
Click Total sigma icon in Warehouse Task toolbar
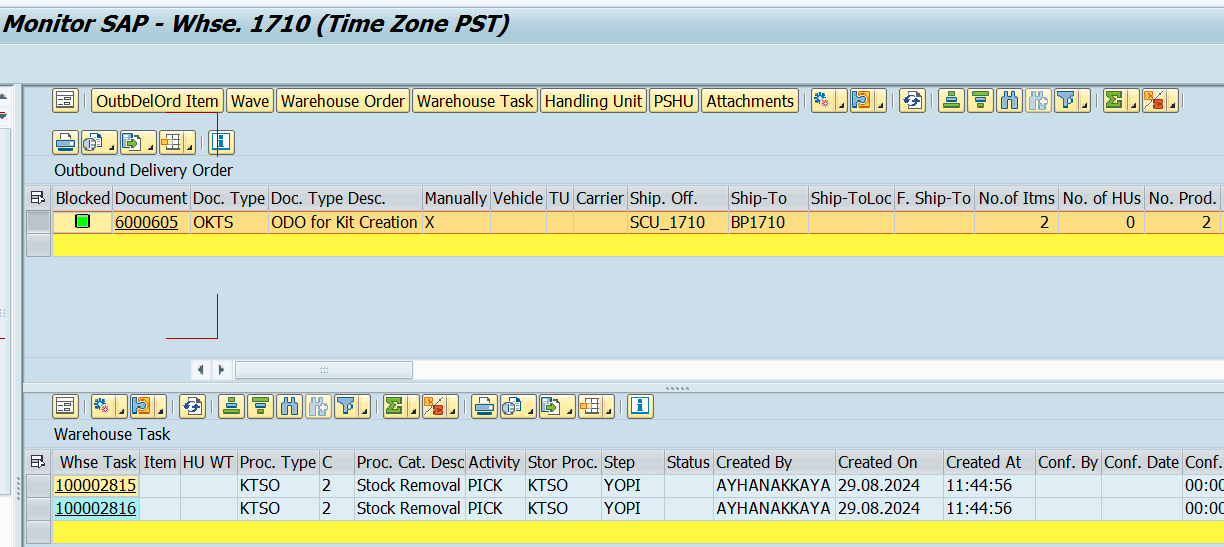coord(394,406)
